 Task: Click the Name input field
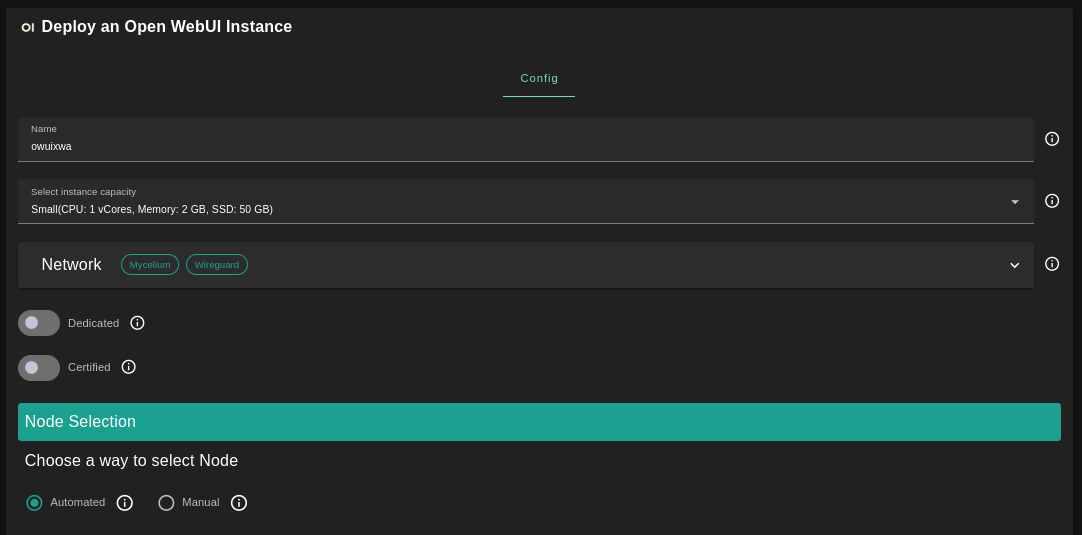pyautogui.click(x=500, y=146)
